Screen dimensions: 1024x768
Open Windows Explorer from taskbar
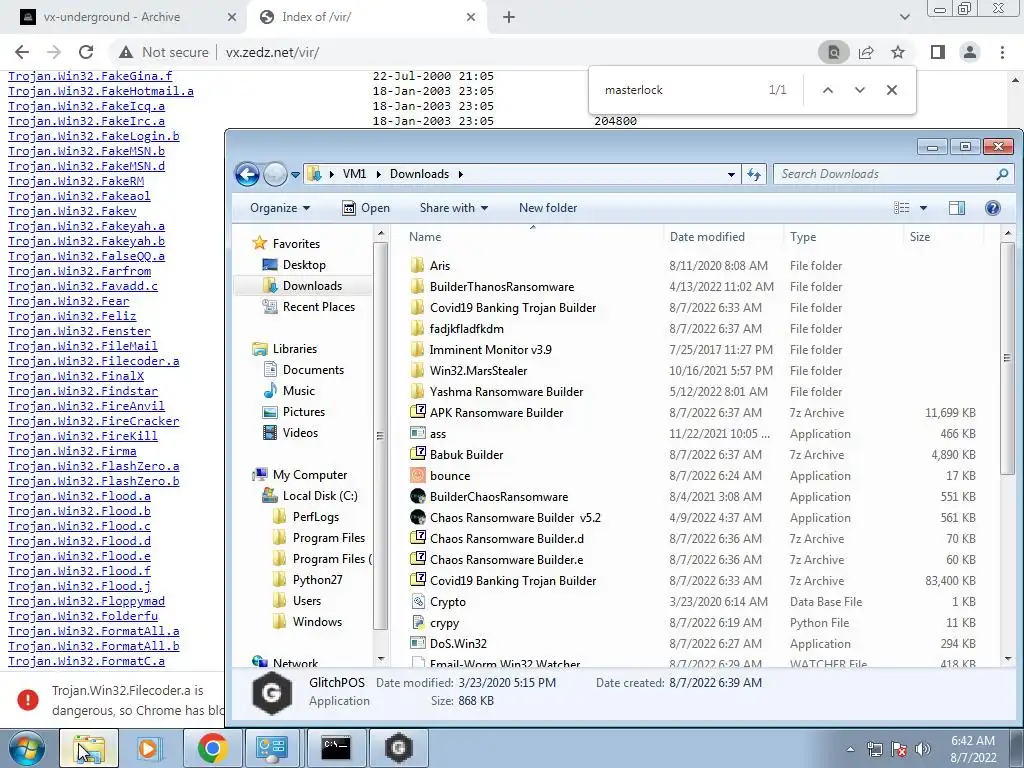(89, 748)
